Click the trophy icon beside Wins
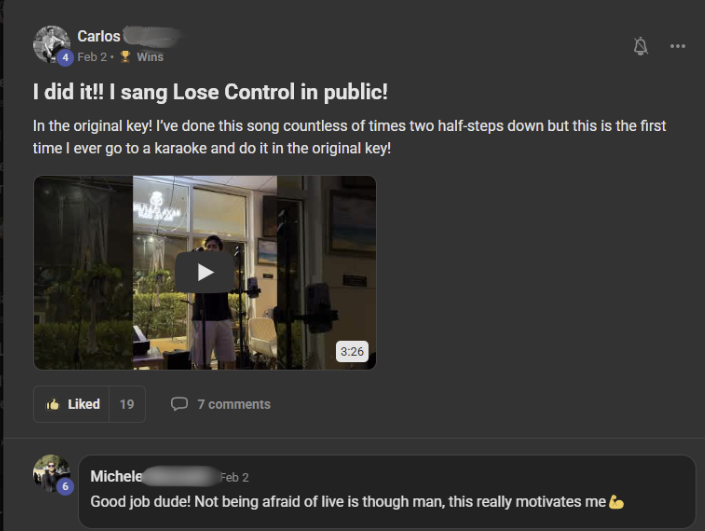This screenshot has width=705, height=531. tap(125, 57)
